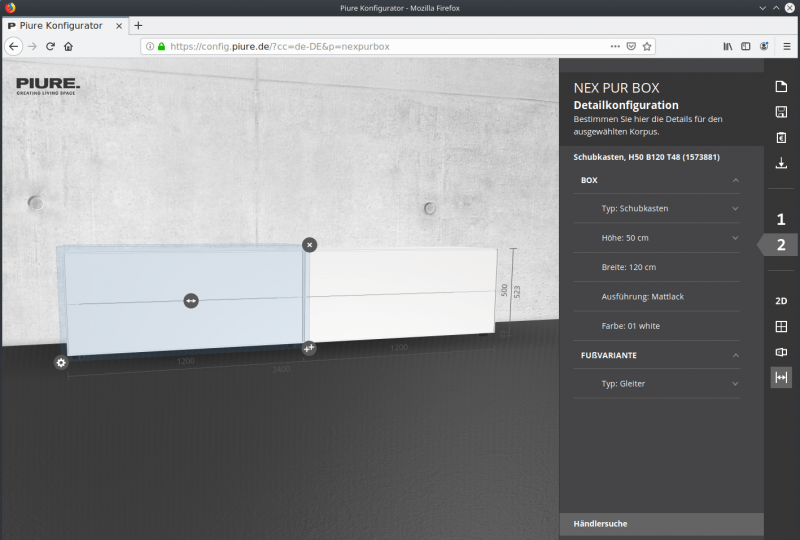
Task: Click the browser forward button
Action: (x=33, y=46)
